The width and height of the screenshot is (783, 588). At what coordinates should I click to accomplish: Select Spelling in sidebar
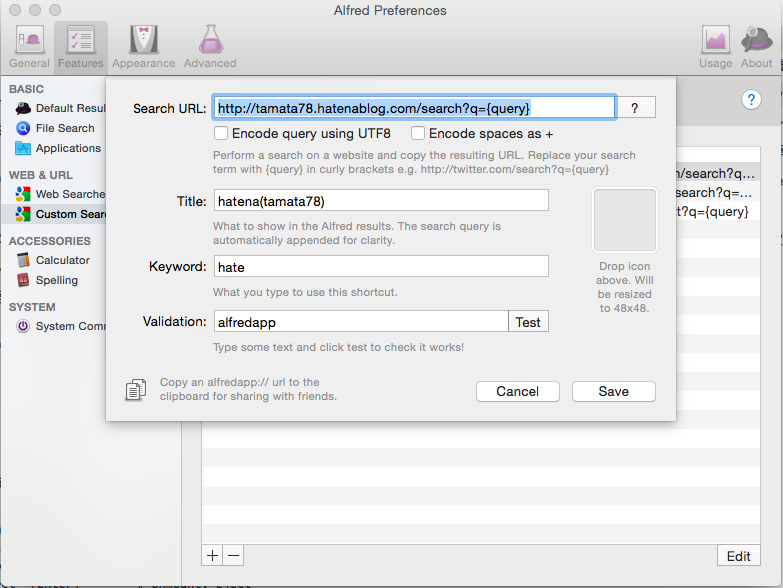54,280
